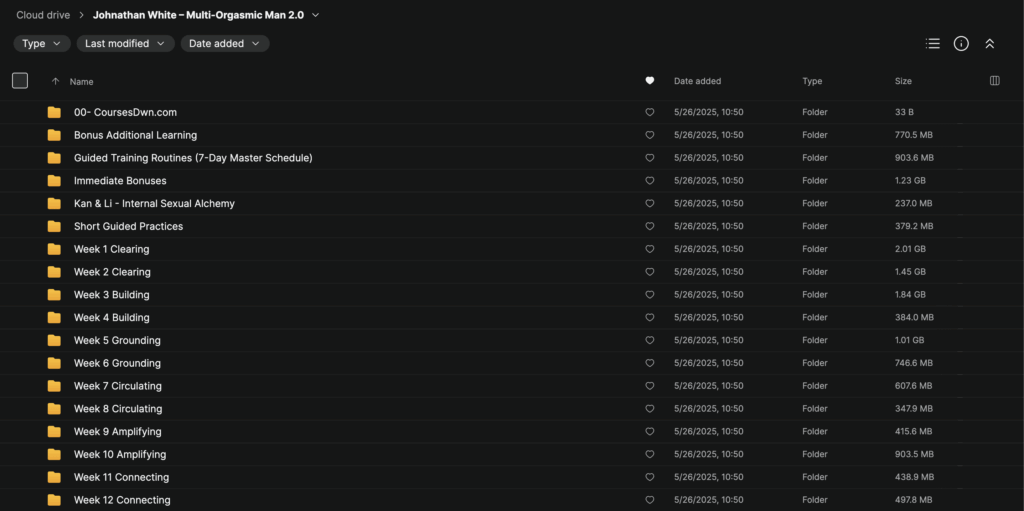Go to the Cloud drive breadcrumb
This screenshot has width=1024, height=511.
[x=42, y=15]
